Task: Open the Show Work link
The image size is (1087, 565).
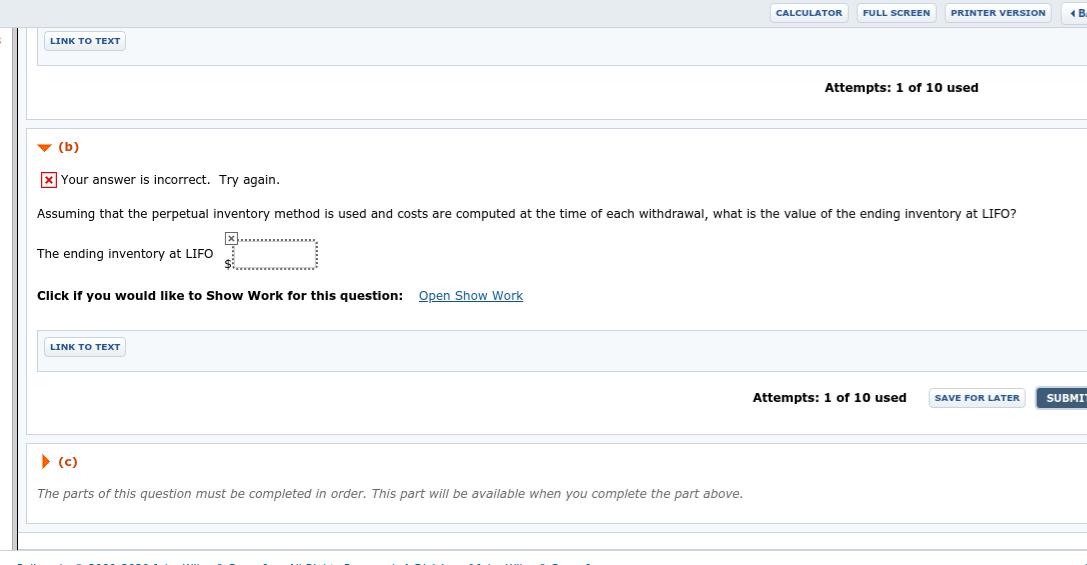Action: [x=470, y=296]
